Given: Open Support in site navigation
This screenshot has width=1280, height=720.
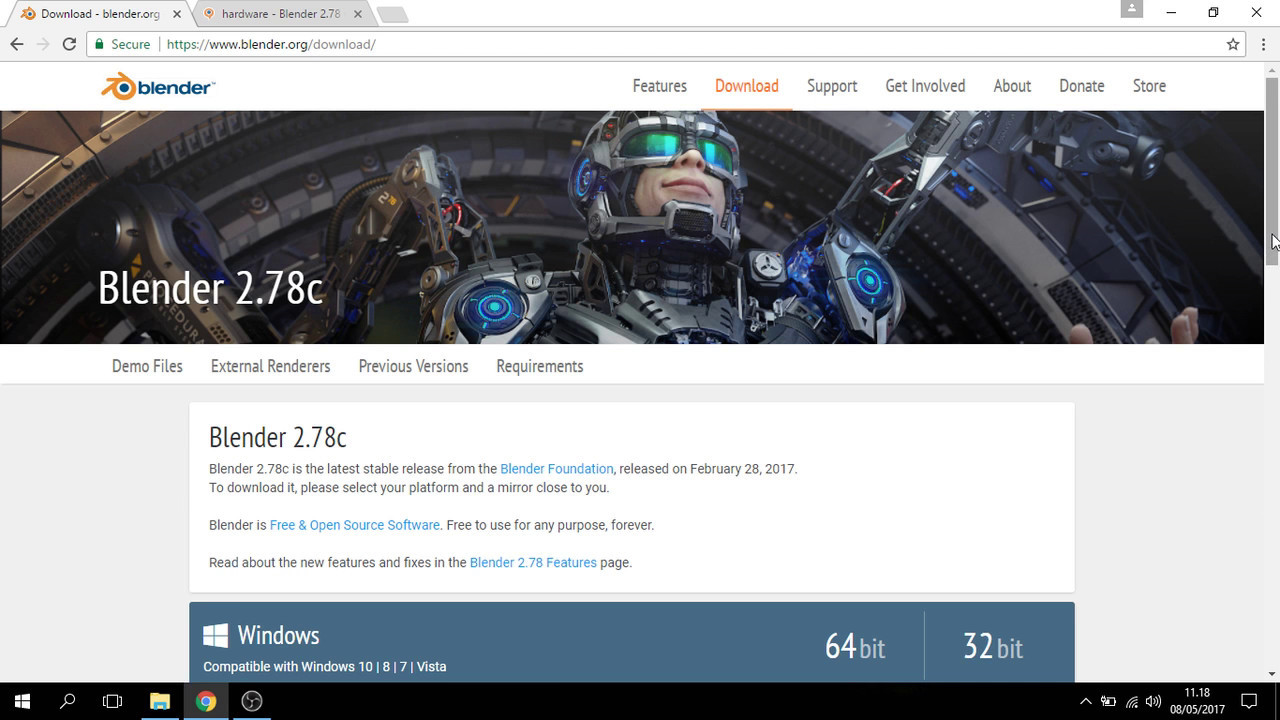Looking at the screenshot, I should click(x=832, y=86).
